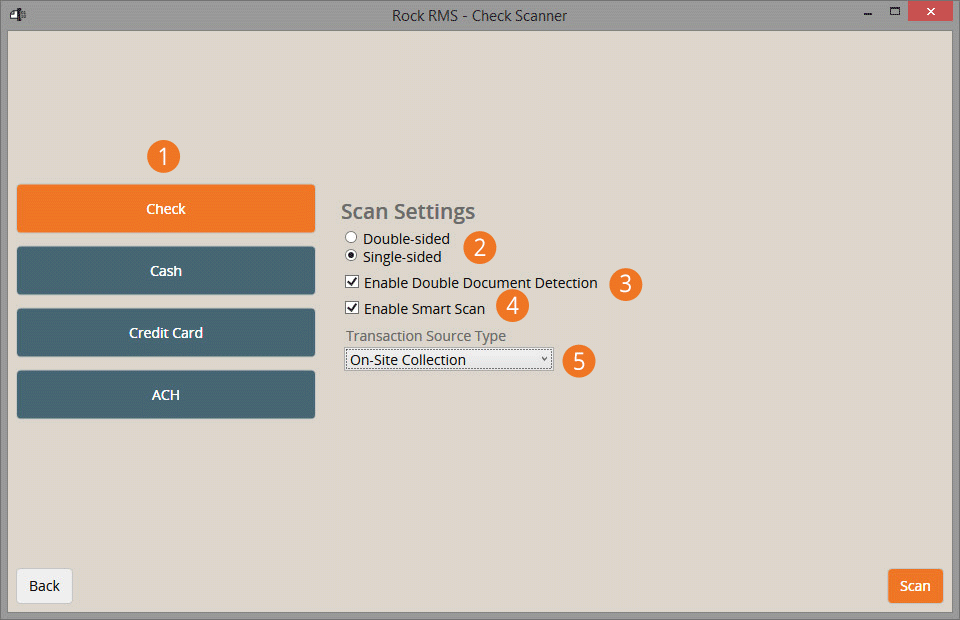This screenshot has height=620, width=960.
Task: Click the orange number 1 badge
Action: [x=163, y=156]
